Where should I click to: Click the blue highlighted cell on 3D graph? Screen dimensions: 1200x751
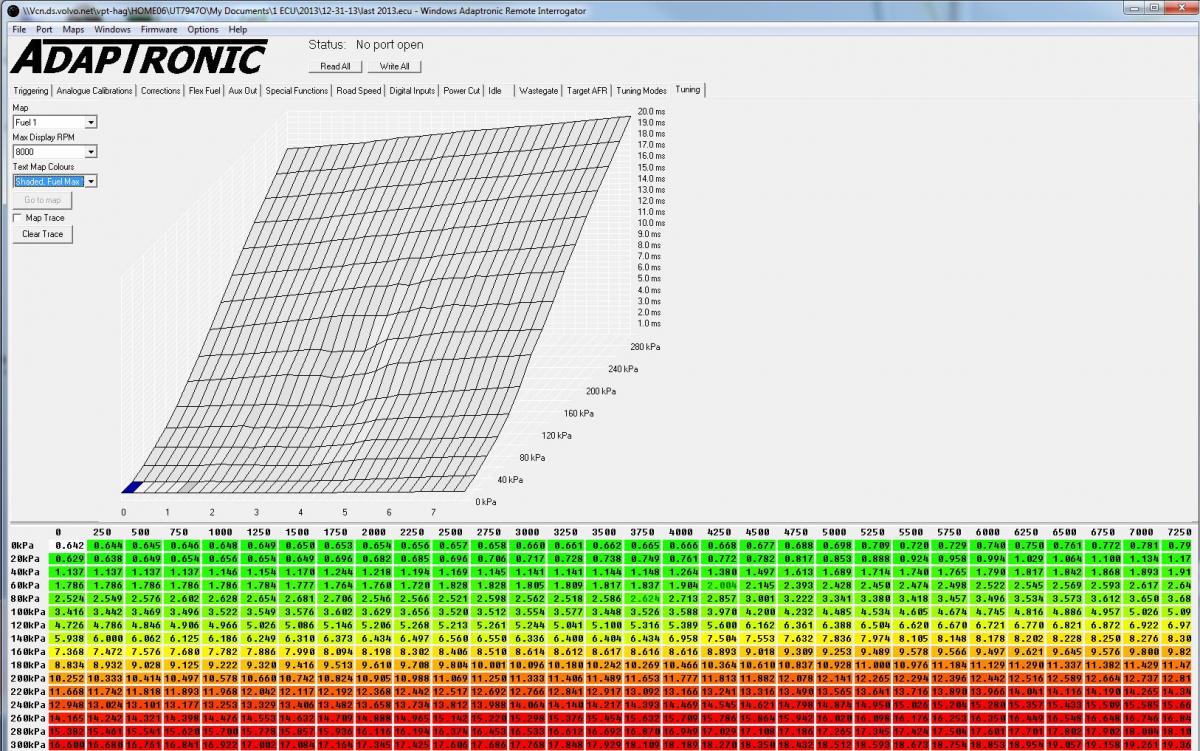coord(131,487)
